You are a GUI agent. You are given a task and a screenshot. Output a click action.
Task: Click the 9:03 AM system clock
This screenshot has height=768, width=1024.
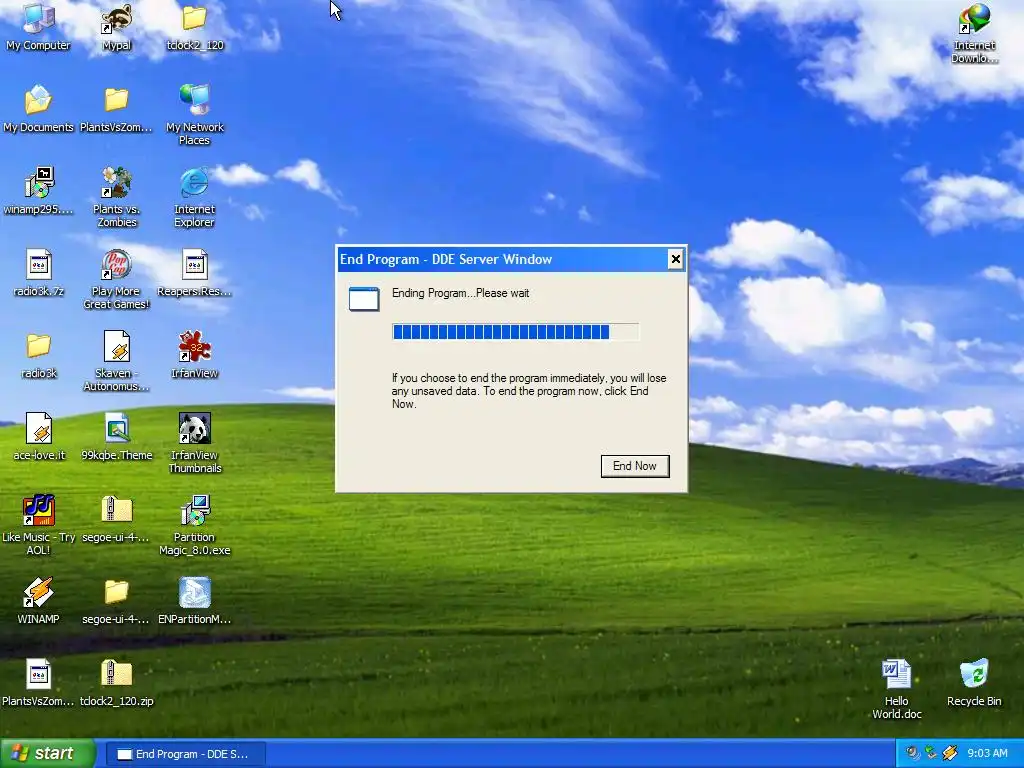pyautogui.click(x=987, y=754)
